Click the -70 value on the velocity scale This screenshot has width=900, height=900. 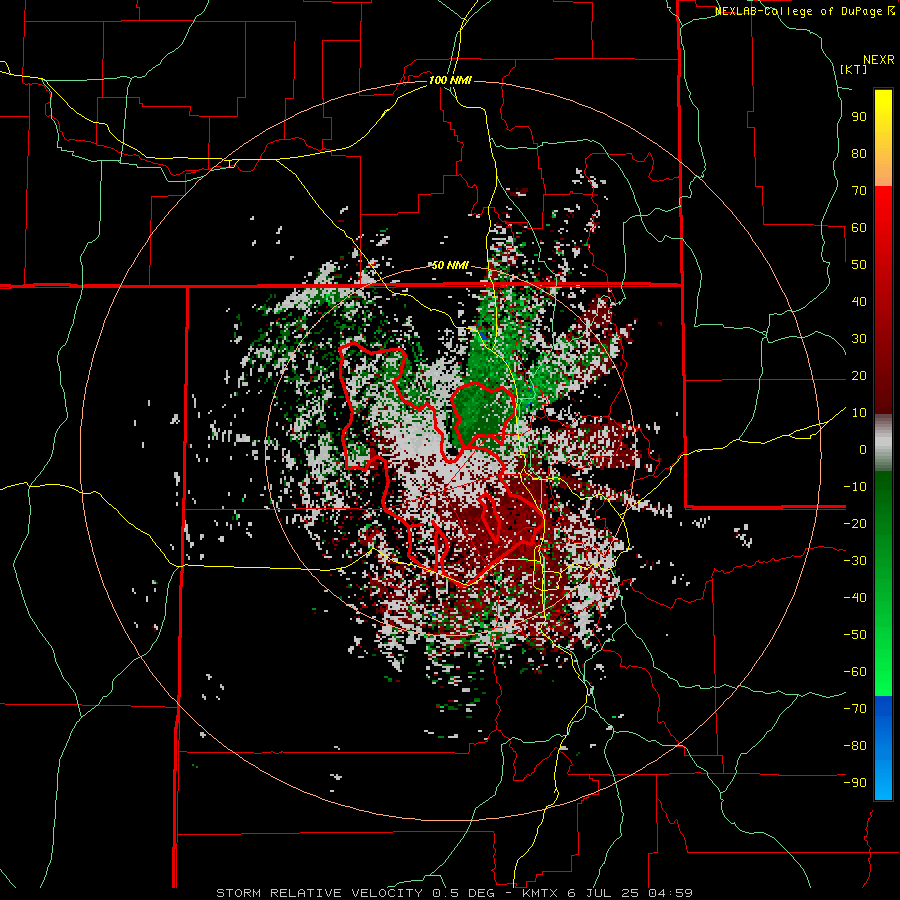tap(855, 709)
